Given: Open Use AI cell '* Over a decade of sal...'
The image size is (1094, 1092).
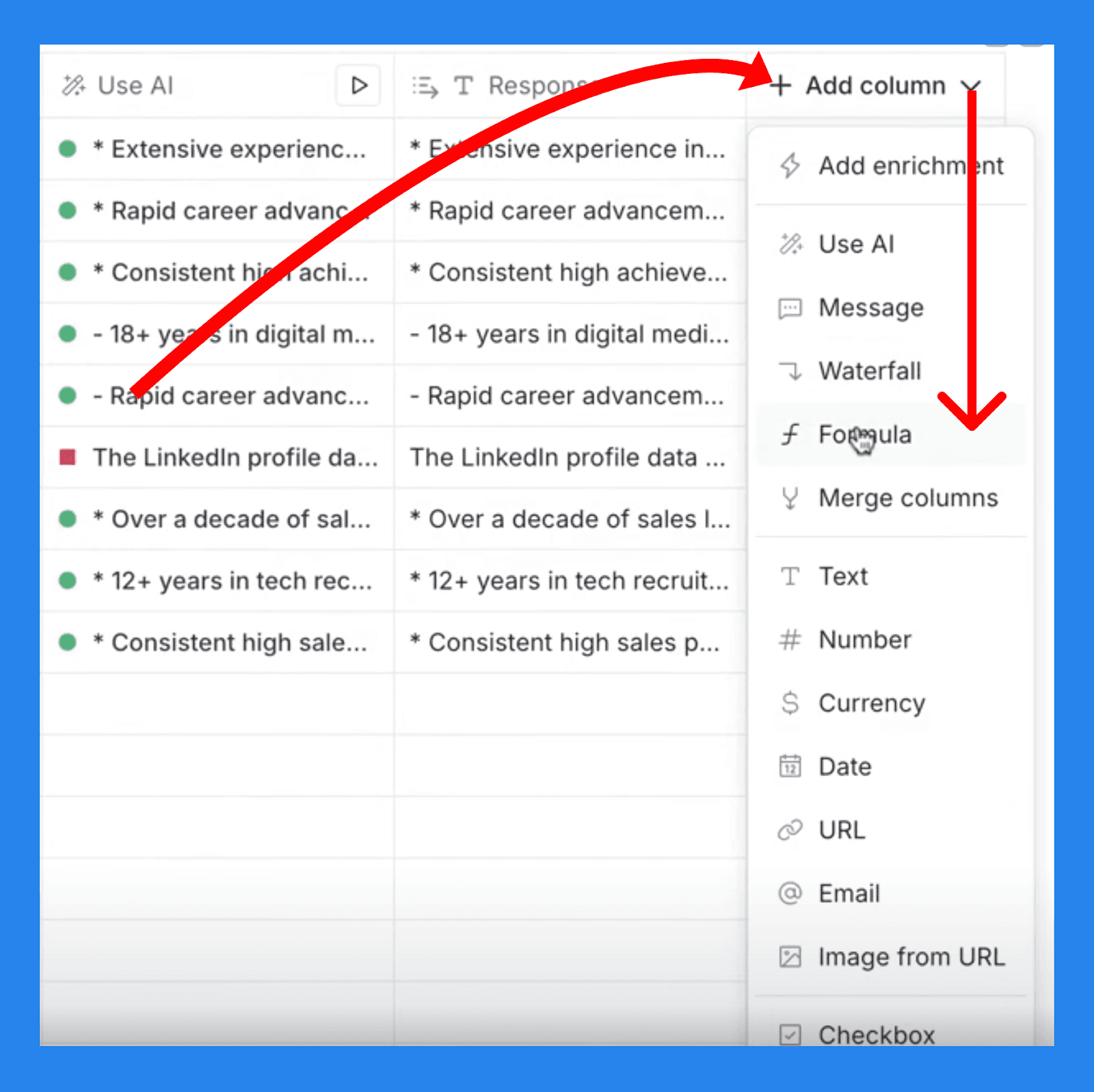Looking at the screenshot, I should pyautogui.click(x=217, y=519).
